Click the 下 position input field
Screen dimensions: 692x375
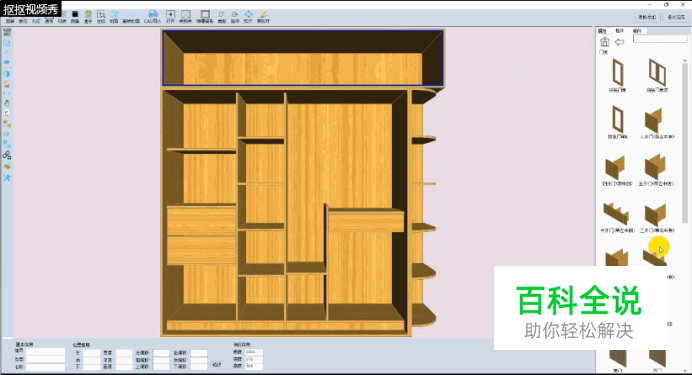(92, 367)
